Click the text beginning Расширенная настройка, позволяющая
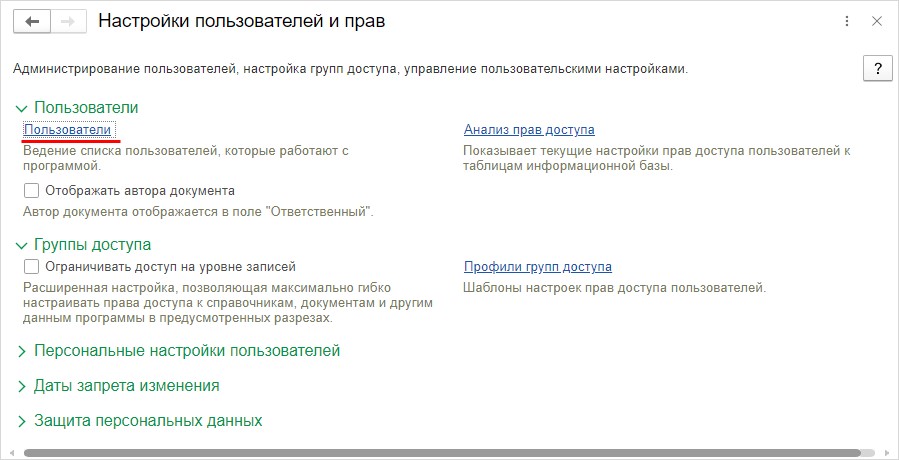 tap(228, 303)
